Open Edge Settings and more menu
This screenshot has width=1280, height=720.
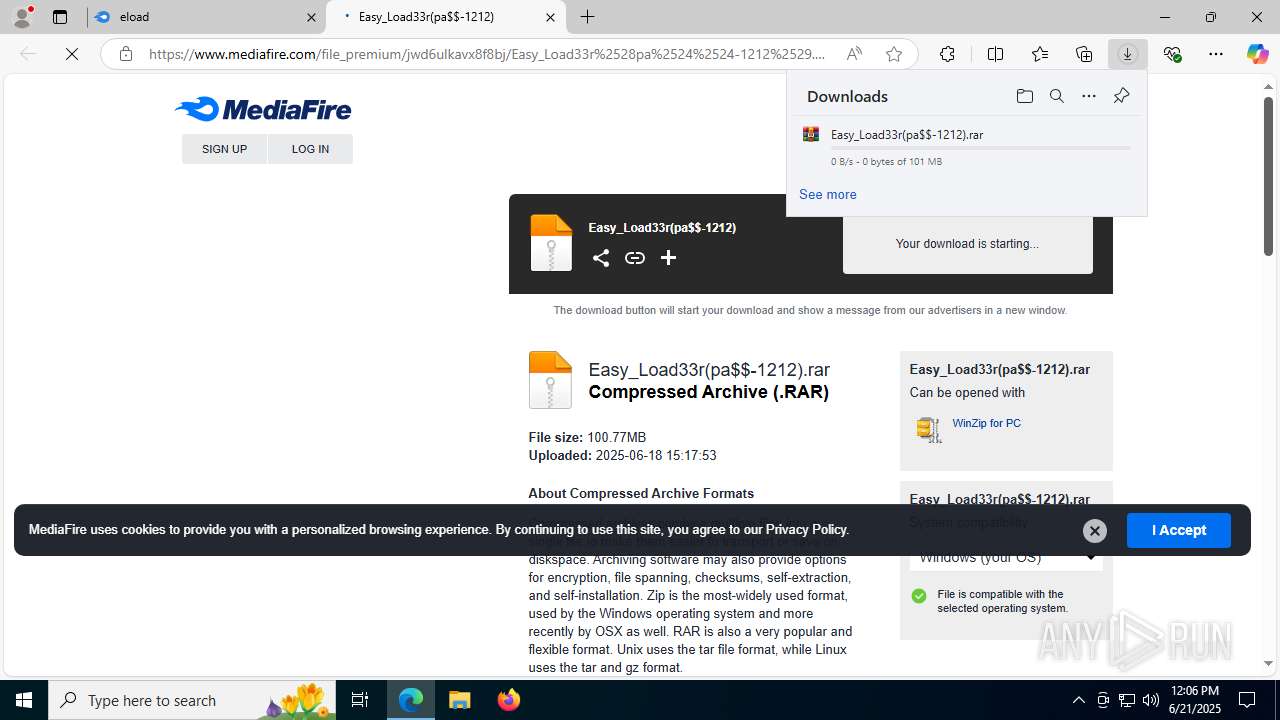[1216, 54]
